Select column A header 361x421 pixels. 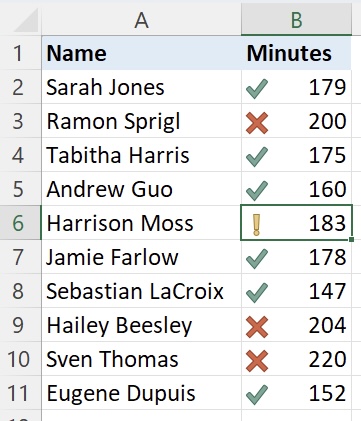click(141, 19)
